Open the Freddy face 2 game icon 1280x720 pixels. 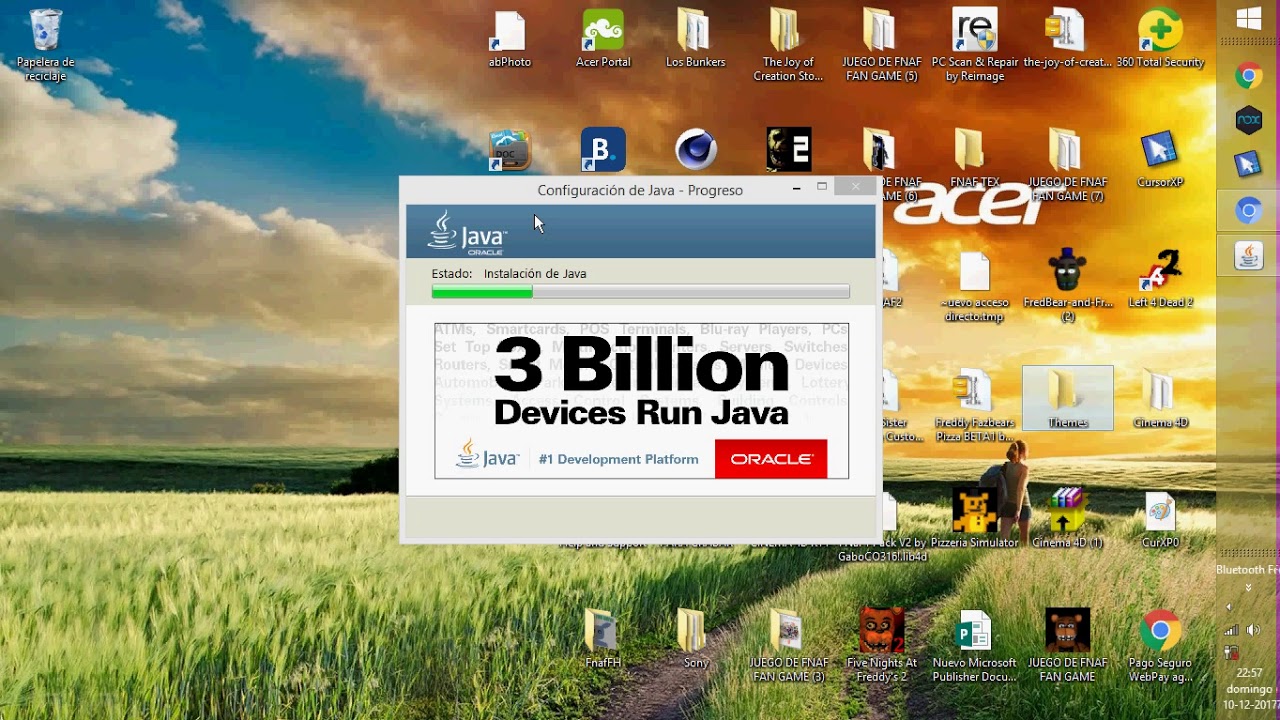coord(788,150)
